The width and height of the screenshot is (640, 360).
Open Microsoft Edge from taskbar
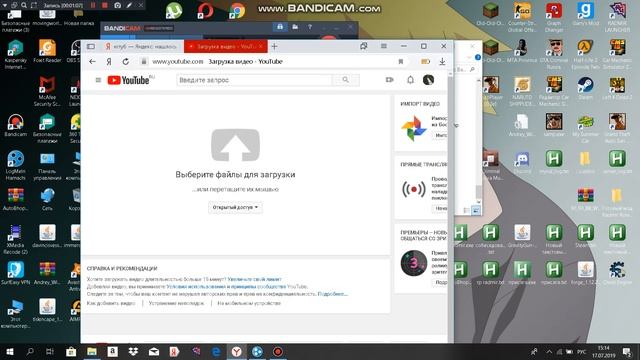216,351
